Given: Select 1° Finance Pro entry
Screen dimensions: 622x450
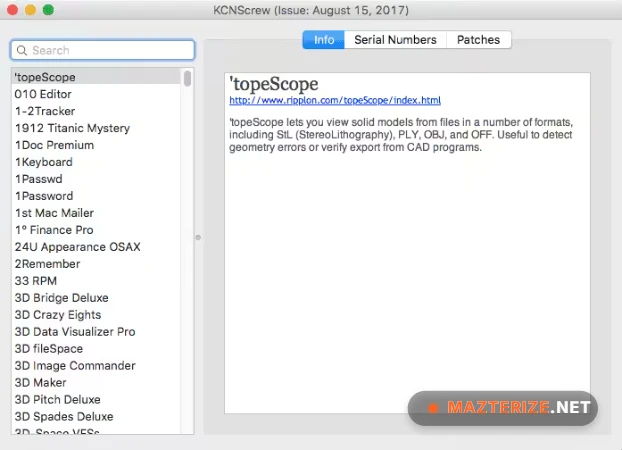Looking at the screenshot, I should (96, 230).
